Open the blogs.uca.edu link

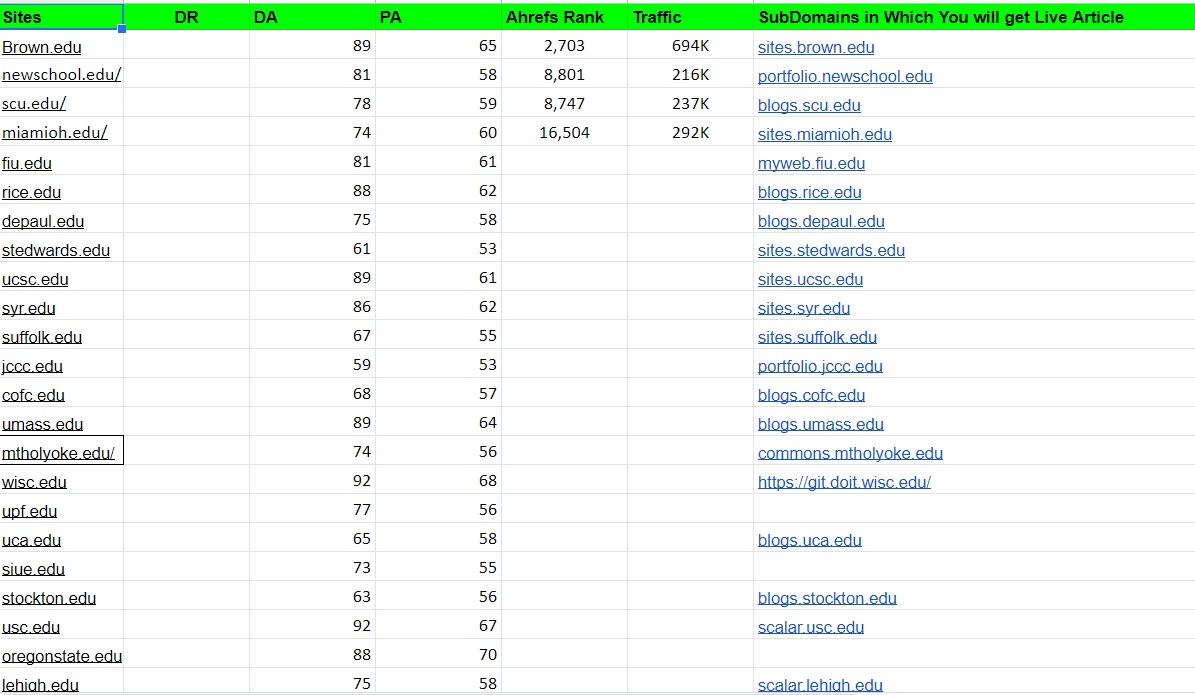click(x=809, y=540)
